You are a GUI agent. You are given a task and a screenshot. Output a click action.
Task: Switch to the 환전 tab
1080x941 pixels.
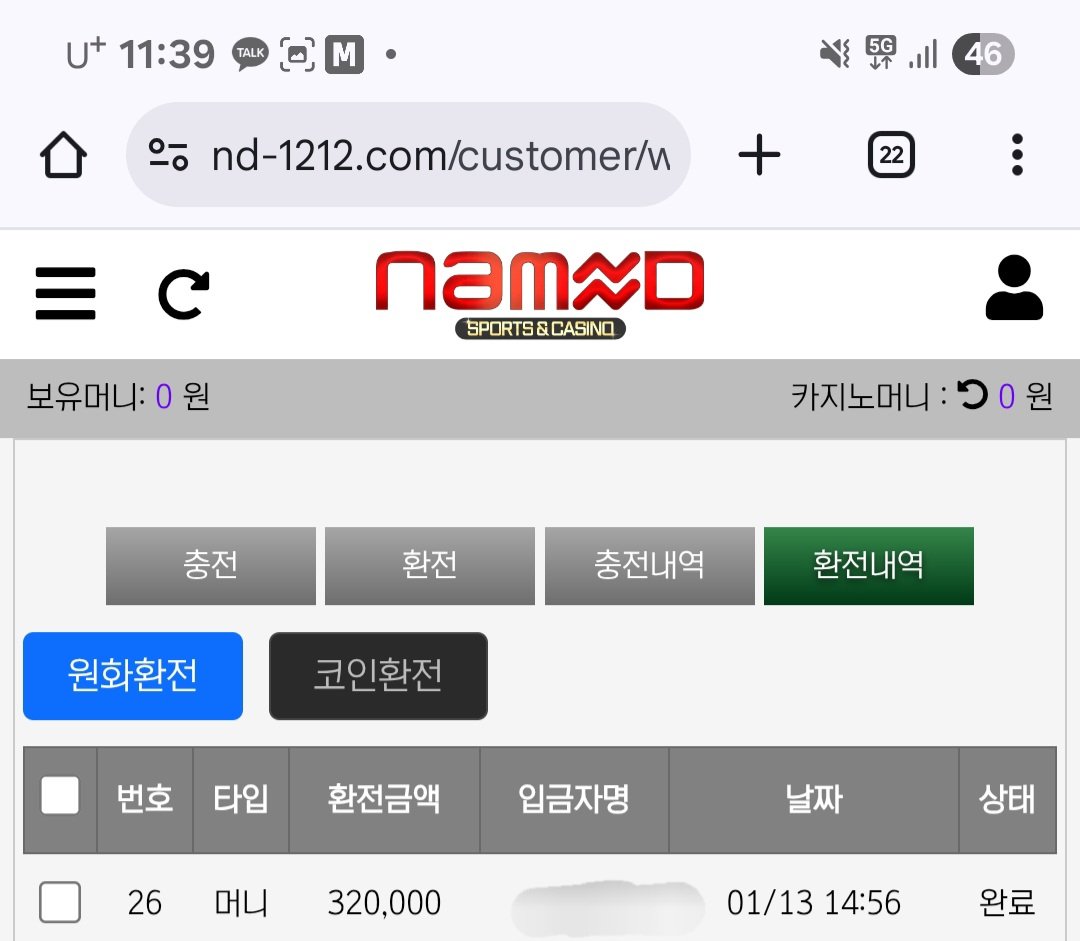pos(430,566)
